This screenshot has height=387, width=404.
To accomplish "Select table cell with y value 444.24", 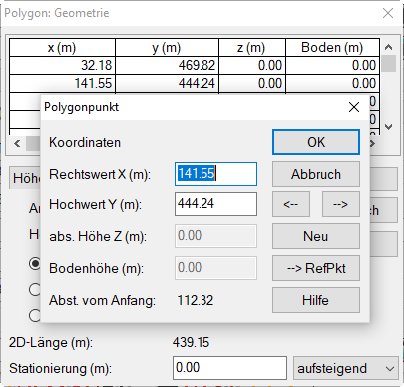I will tap(167, 83).
